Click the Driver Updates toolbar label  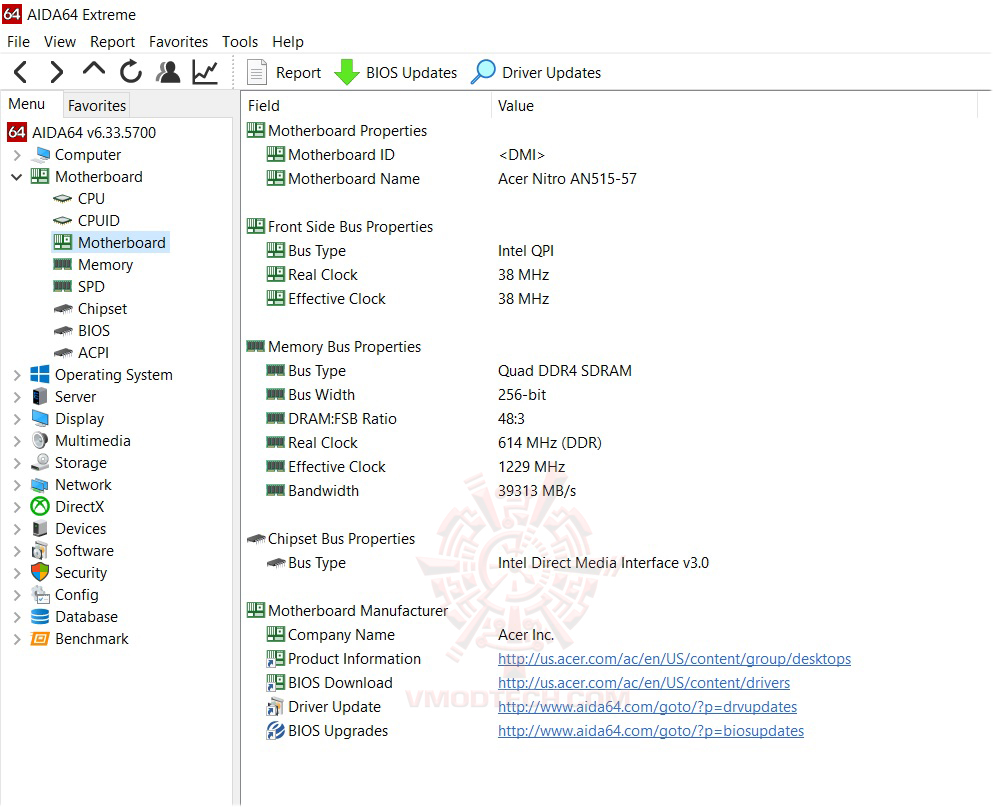point(552,73)
